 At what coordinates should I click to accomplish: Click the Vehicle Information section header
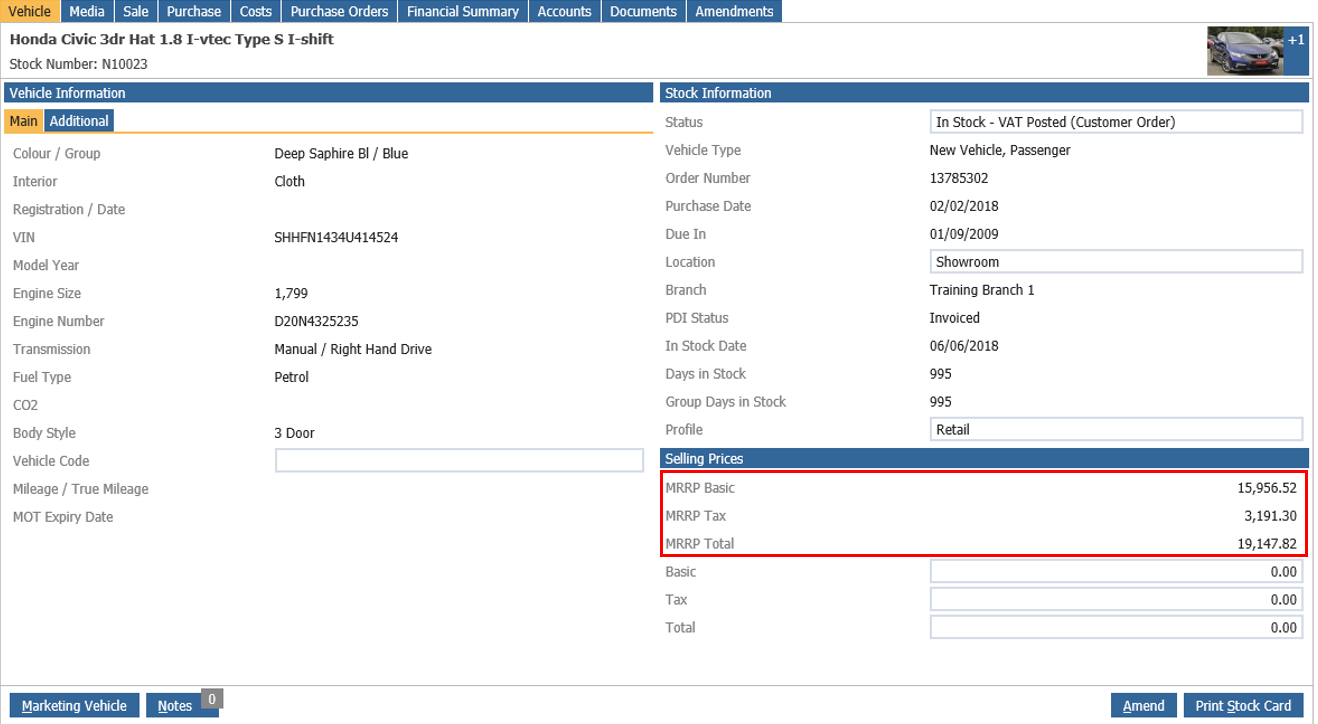329,93
